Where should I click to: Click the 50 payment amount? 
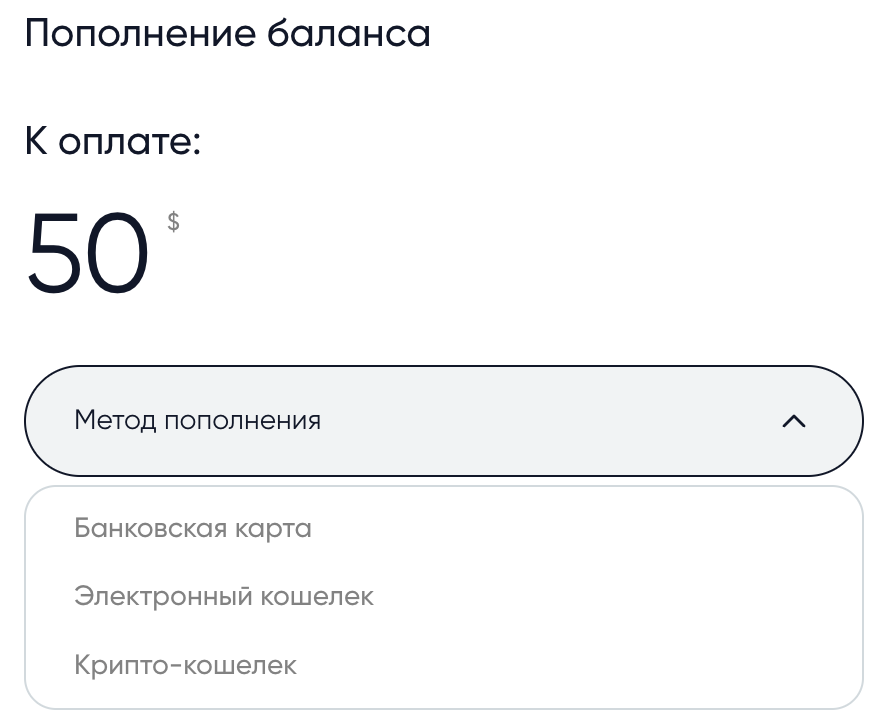click(88, 253)
